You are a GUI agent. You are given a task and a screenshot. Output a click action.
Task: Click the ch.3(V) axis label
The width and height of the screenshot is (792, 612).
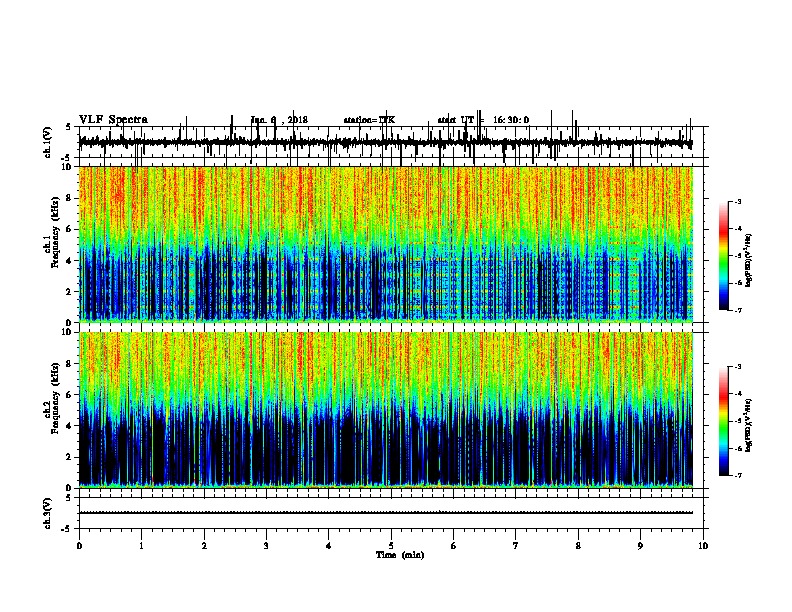47,513
